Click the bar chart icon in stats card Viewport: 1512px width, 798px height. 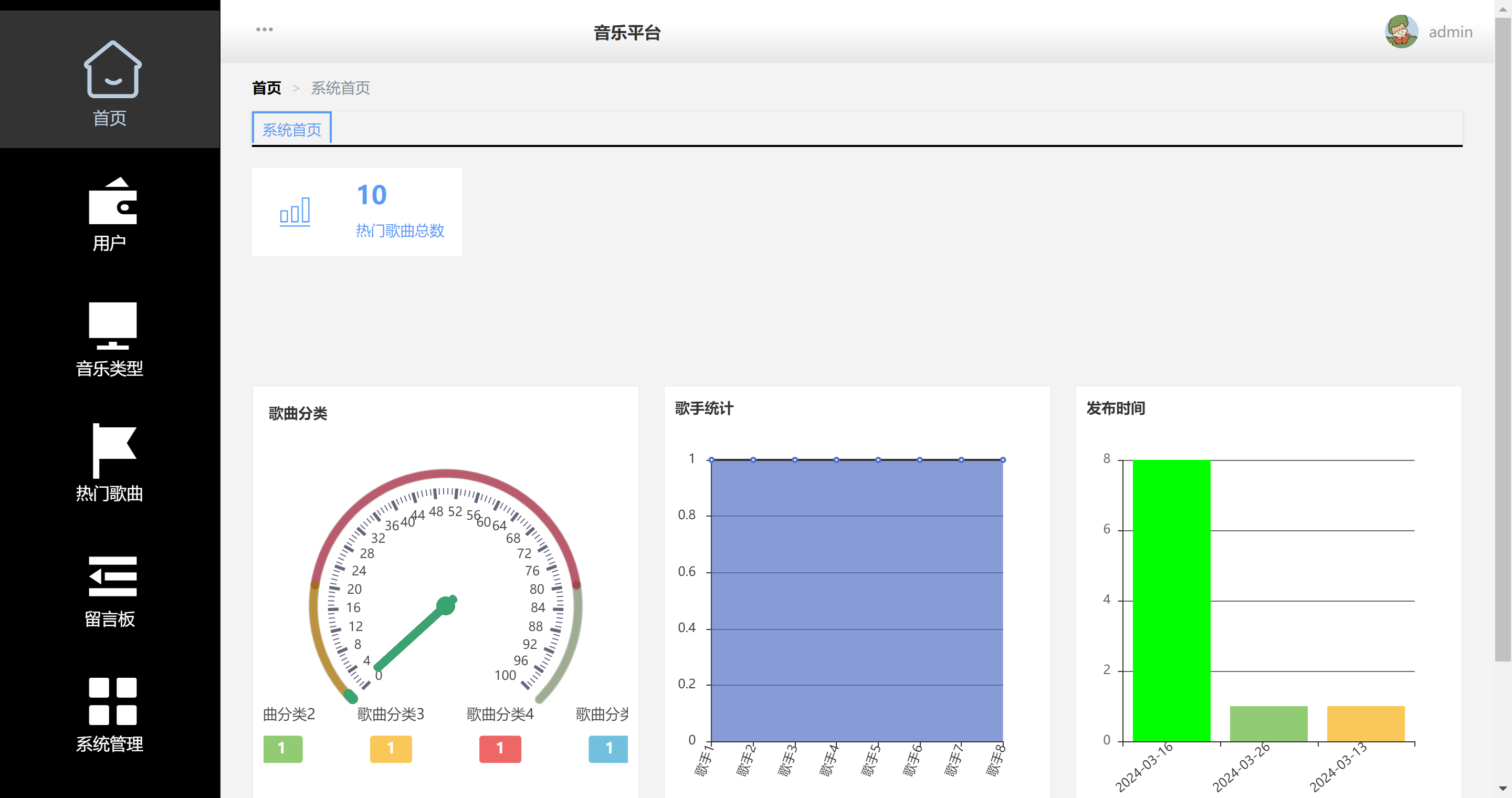point(295,212)
